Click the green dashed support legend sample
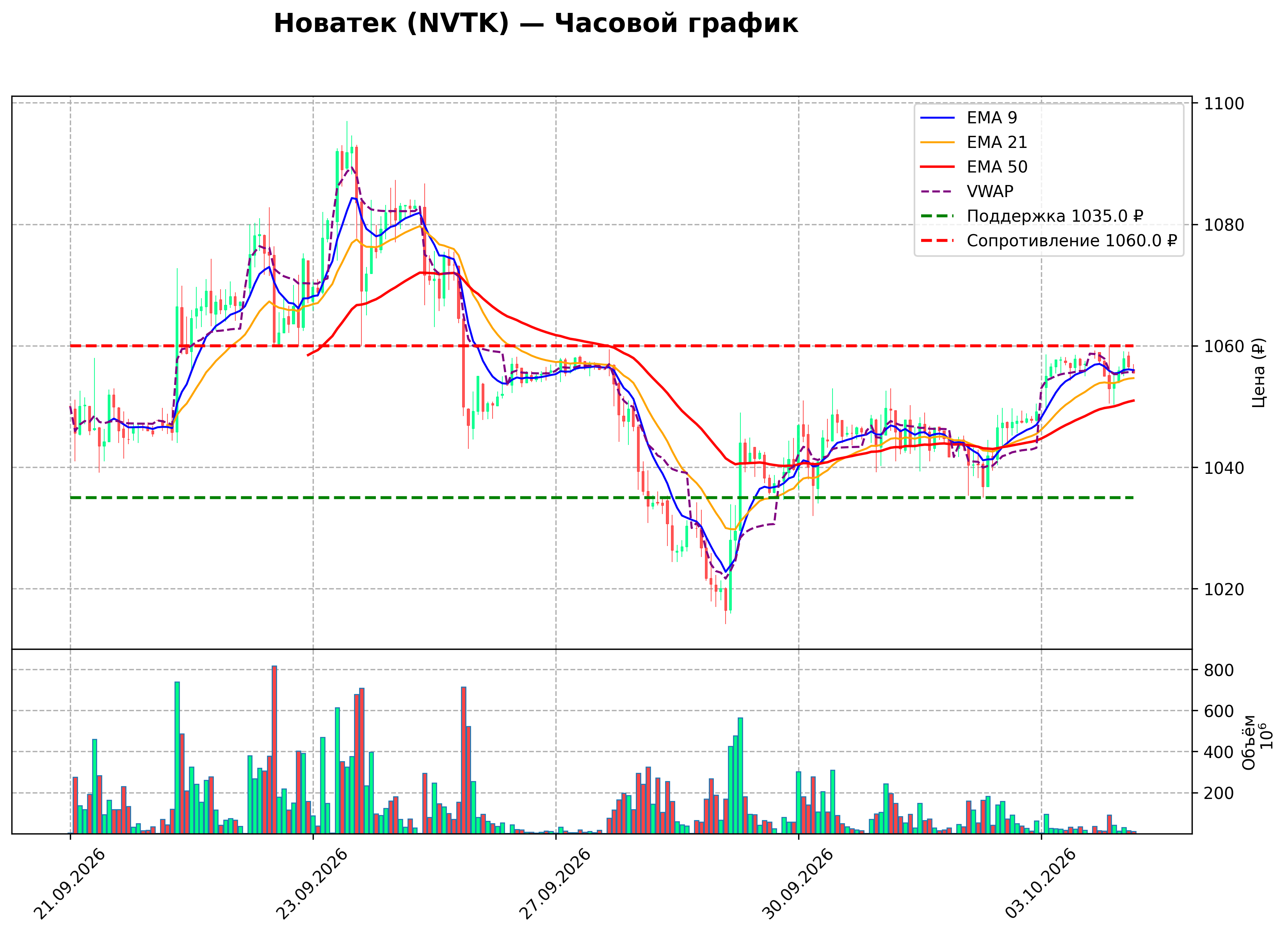1288x934 pixels. pos(937,216)
